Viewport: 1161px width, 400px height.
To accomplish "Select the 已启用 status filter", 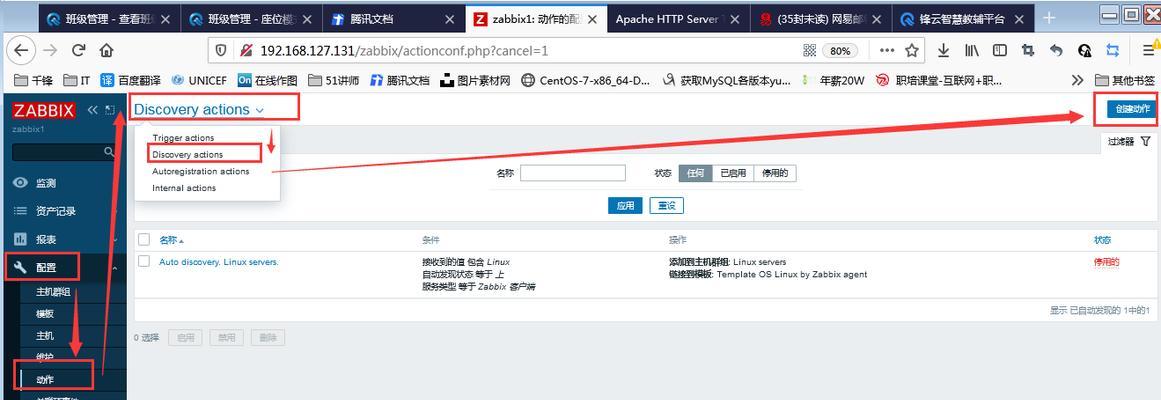I will pos(733,173).
